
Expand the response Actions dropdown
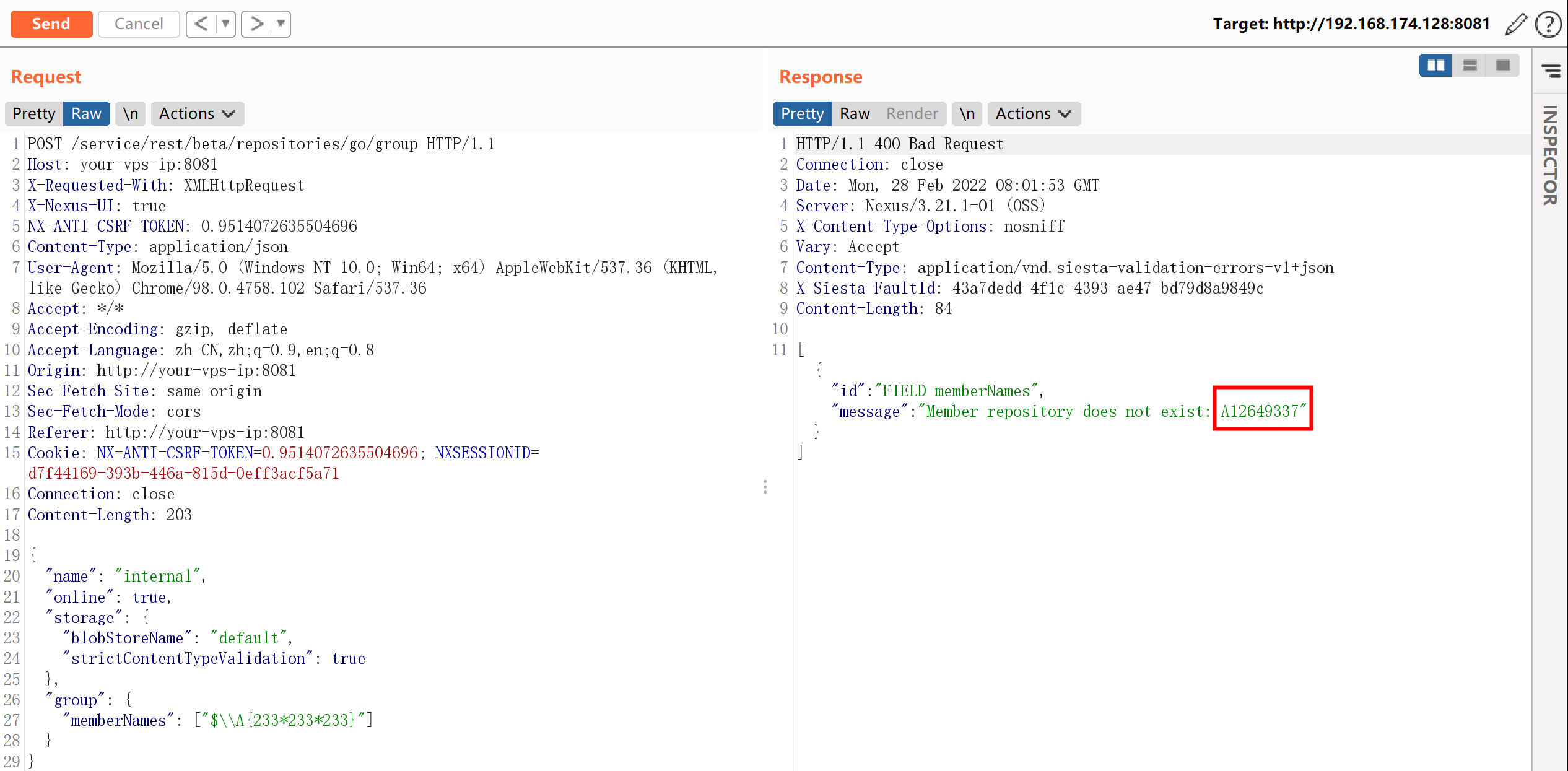click(1033, 114)
